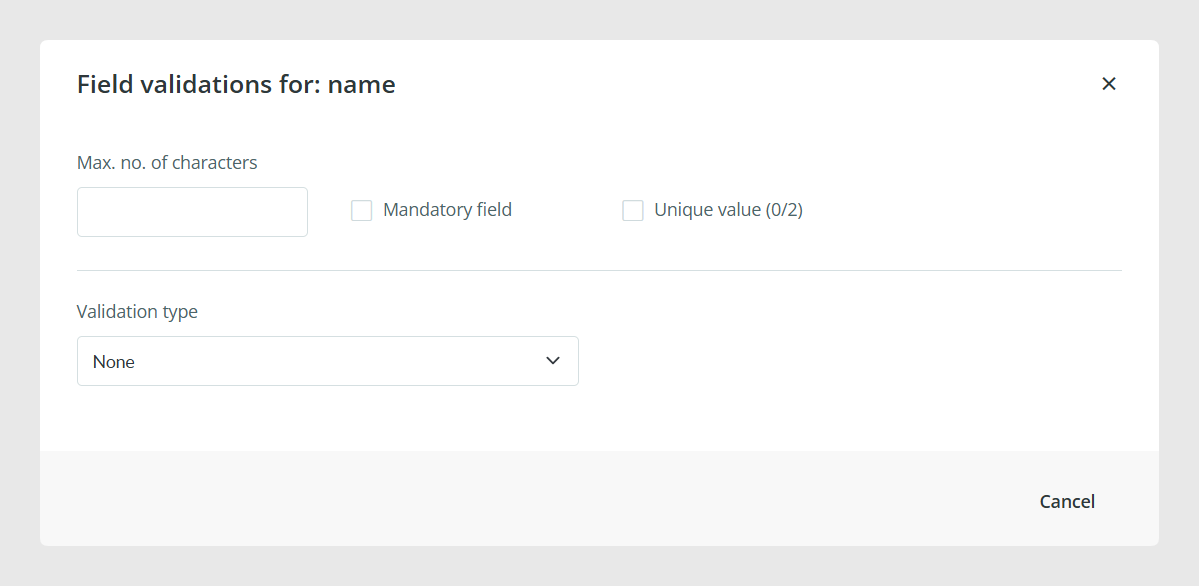Click empty space right of the Validation type dropdown
Screen dimensions: 1199x586
coord(849,361)
